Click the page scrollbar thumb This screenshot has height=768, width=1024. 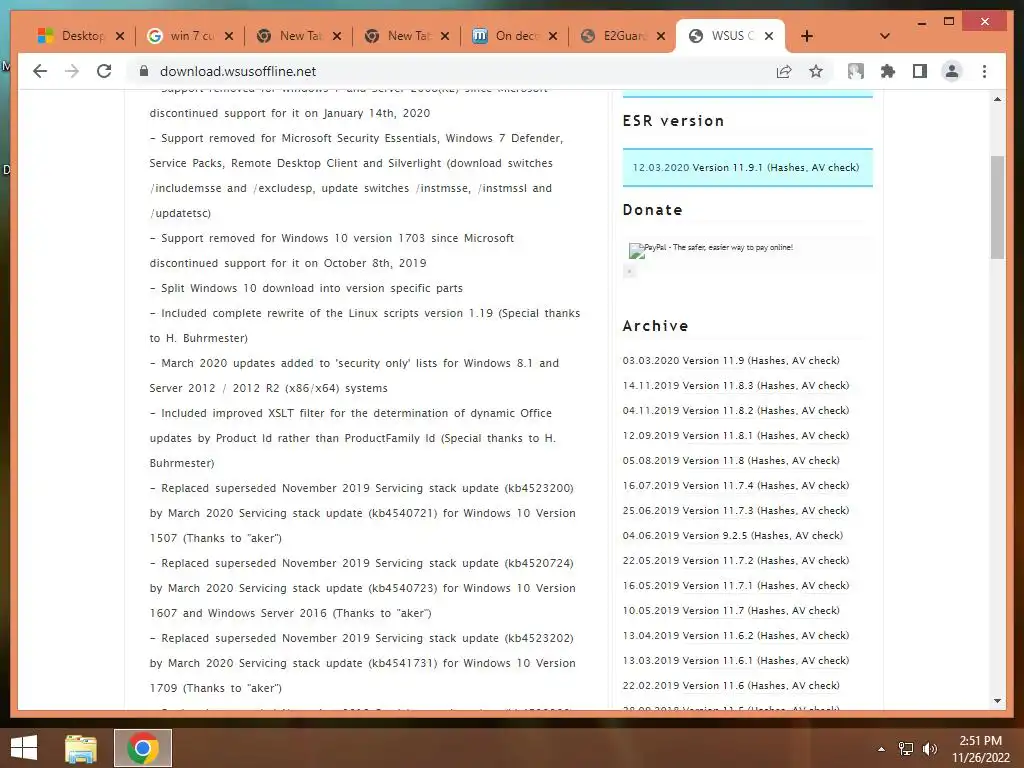[x=997, y=207]
